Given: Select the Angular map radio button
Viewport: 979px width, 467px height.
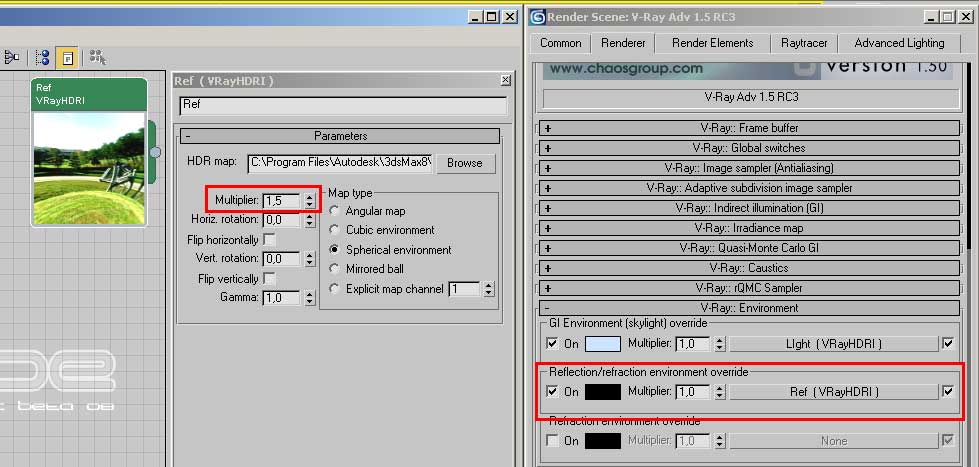Looking at the screenshot, I should 335,211.
